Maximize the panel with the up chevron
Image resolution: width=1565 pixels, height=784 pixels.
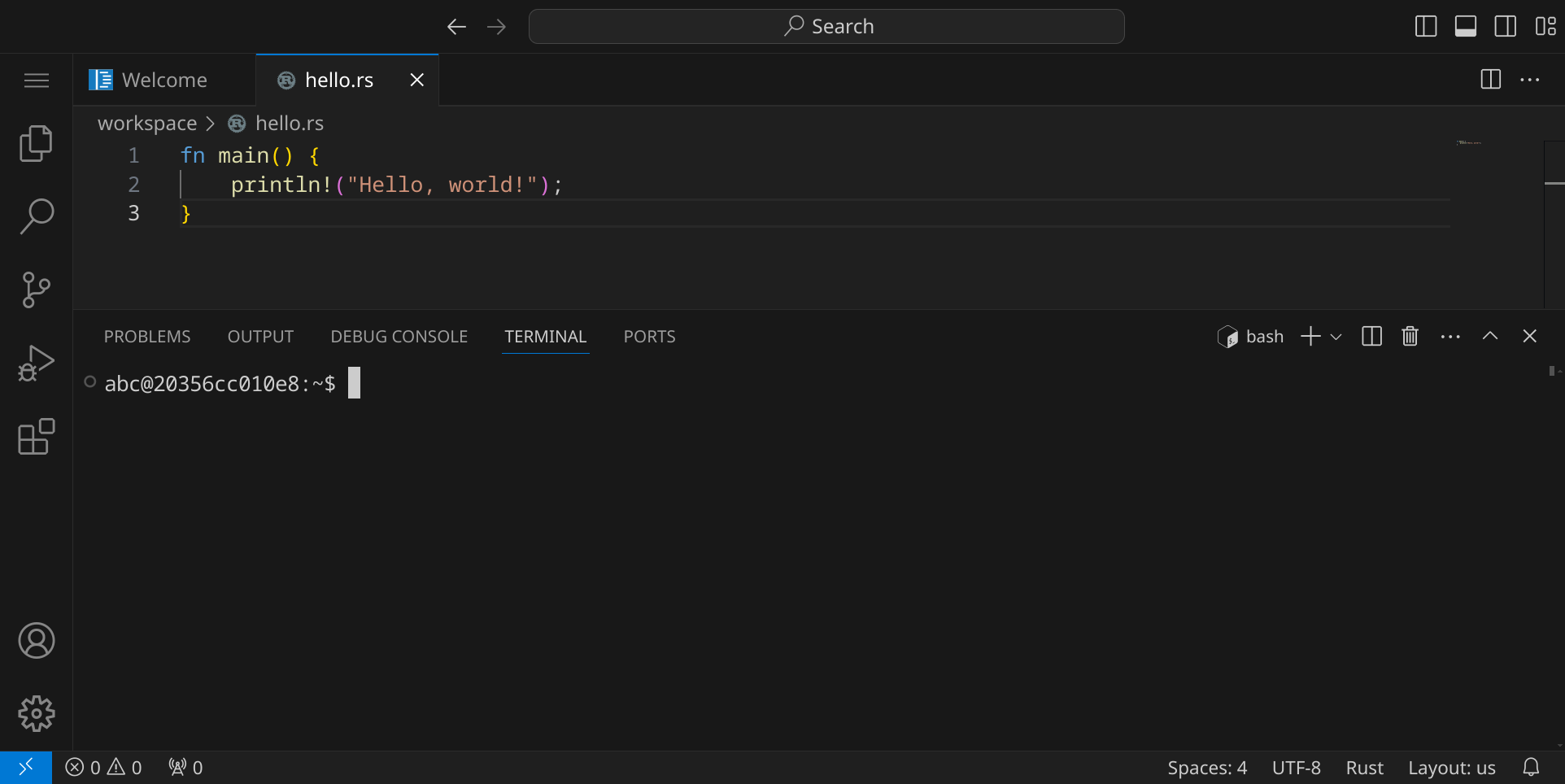(1490, 336)
